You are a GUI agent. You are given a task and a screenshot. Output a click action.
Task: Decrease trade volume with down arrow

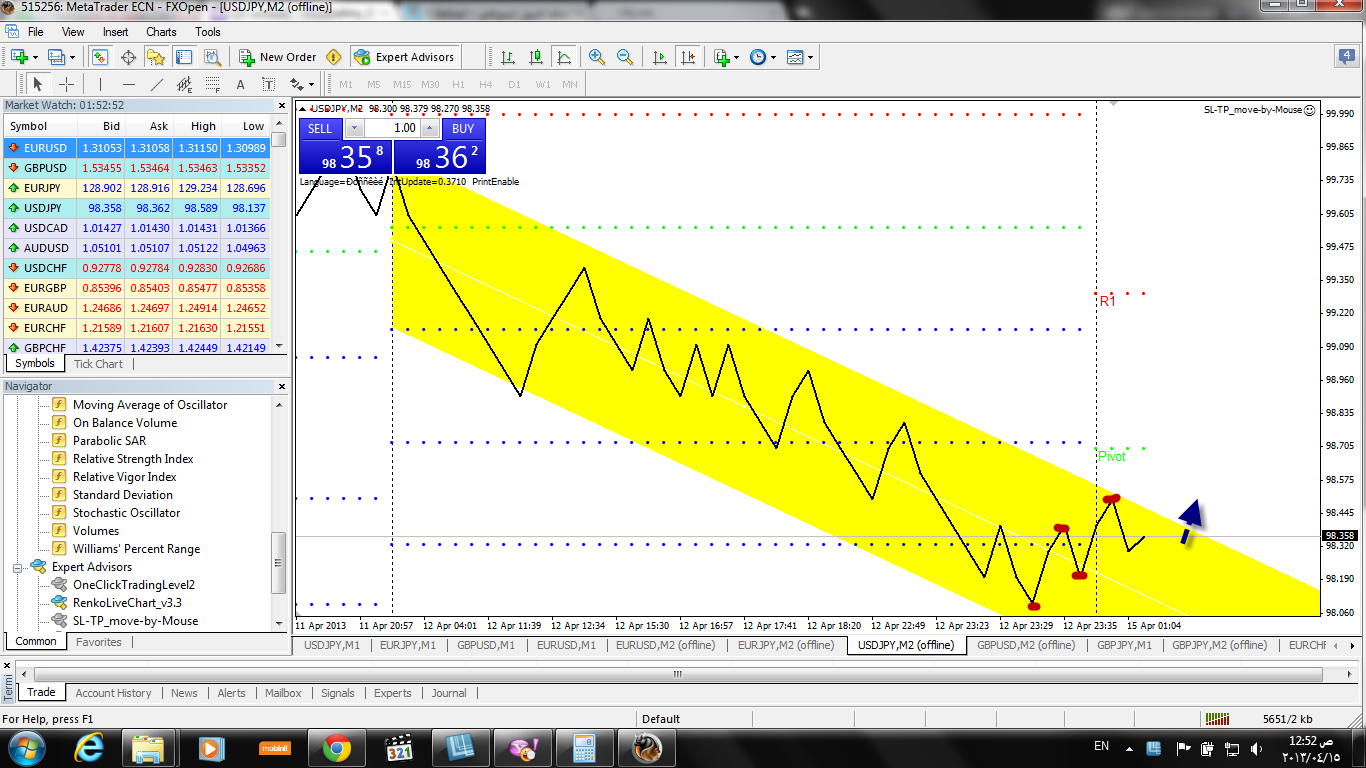coord(355,128)
